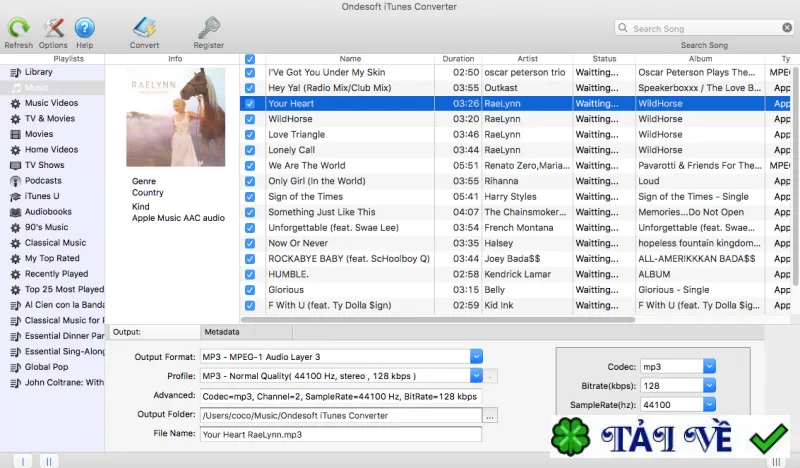Image resolution: width=800 pixels, height=468 pixels.
Task: Open Home Videos playlist icon
Action: point(16,150)
